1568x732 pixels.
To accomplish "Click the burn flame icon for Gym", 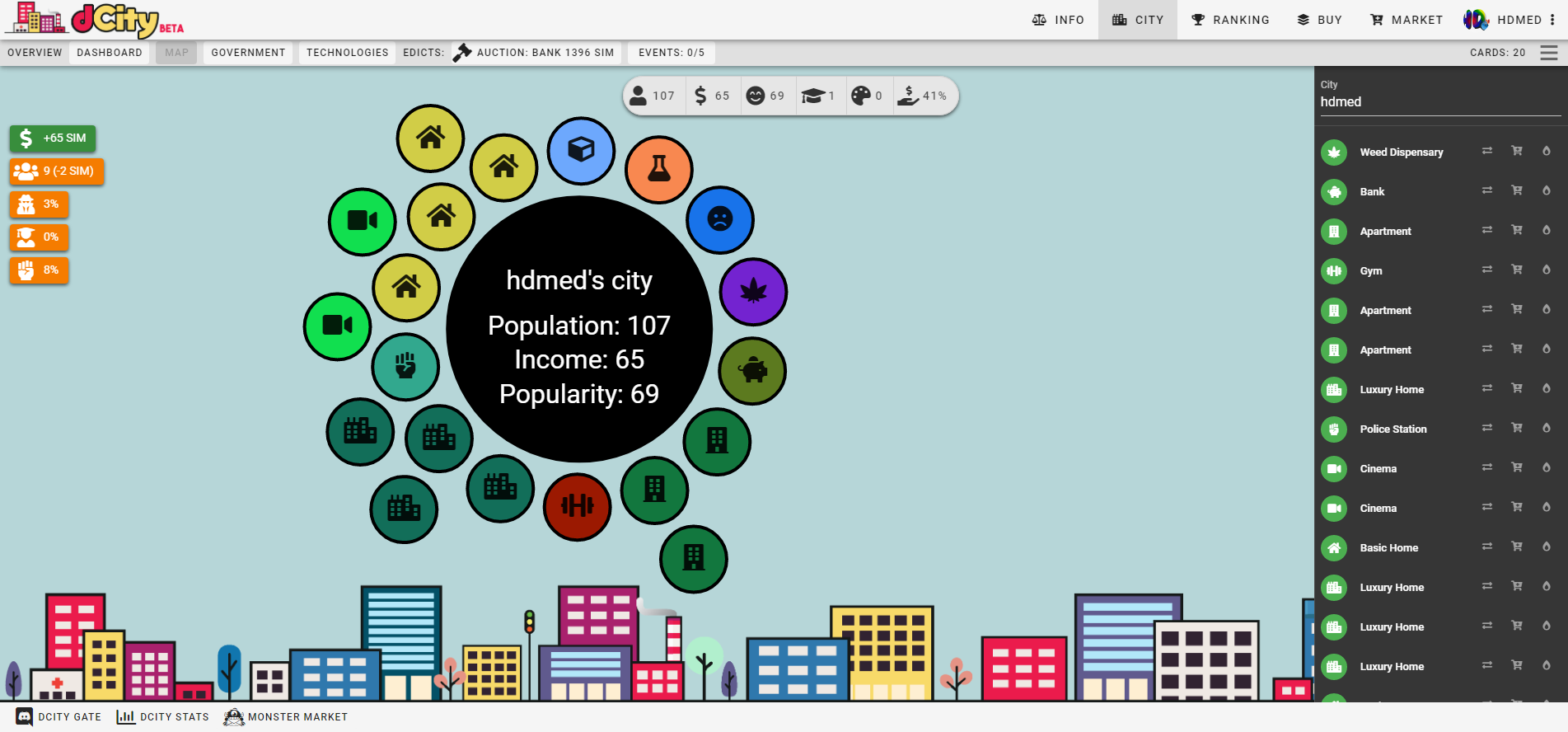I will click(1547, 270).
